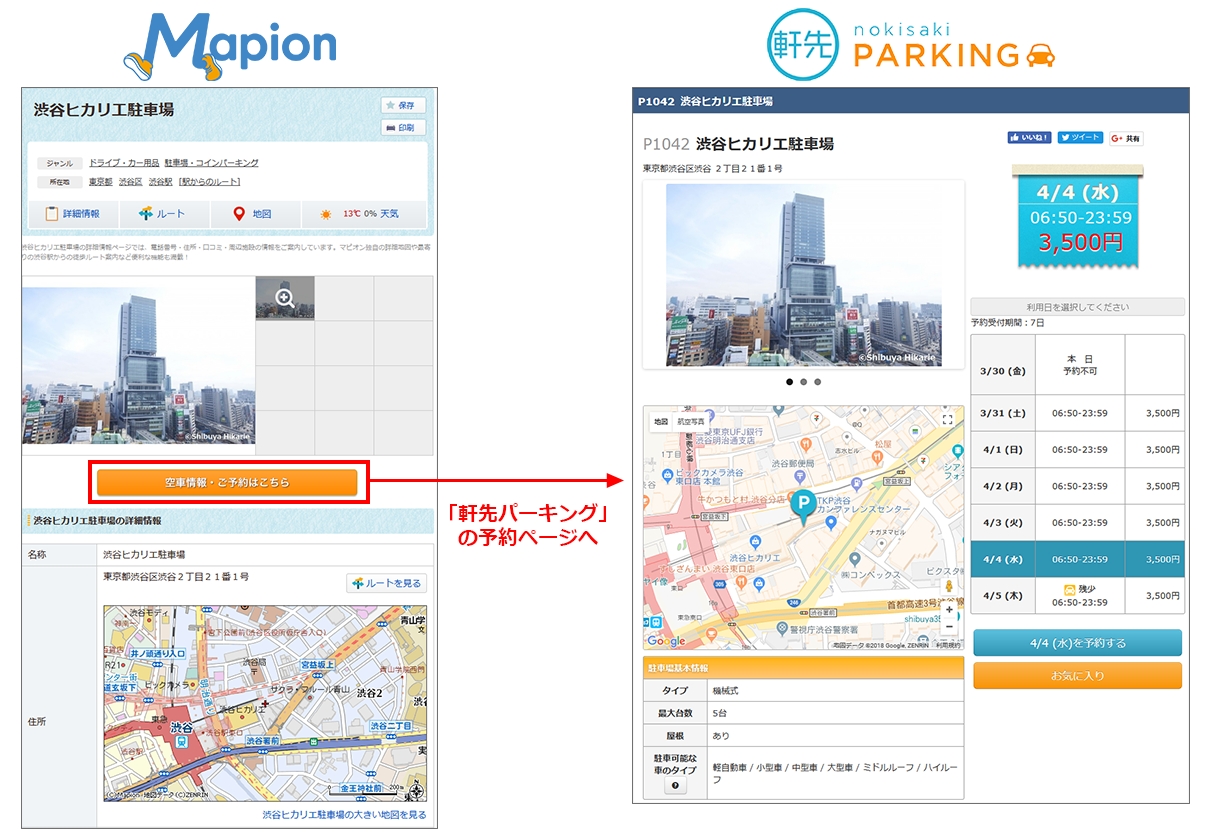Click the 機械式 type value cell
The image size is (1212, 840).
tap(835, 691)
